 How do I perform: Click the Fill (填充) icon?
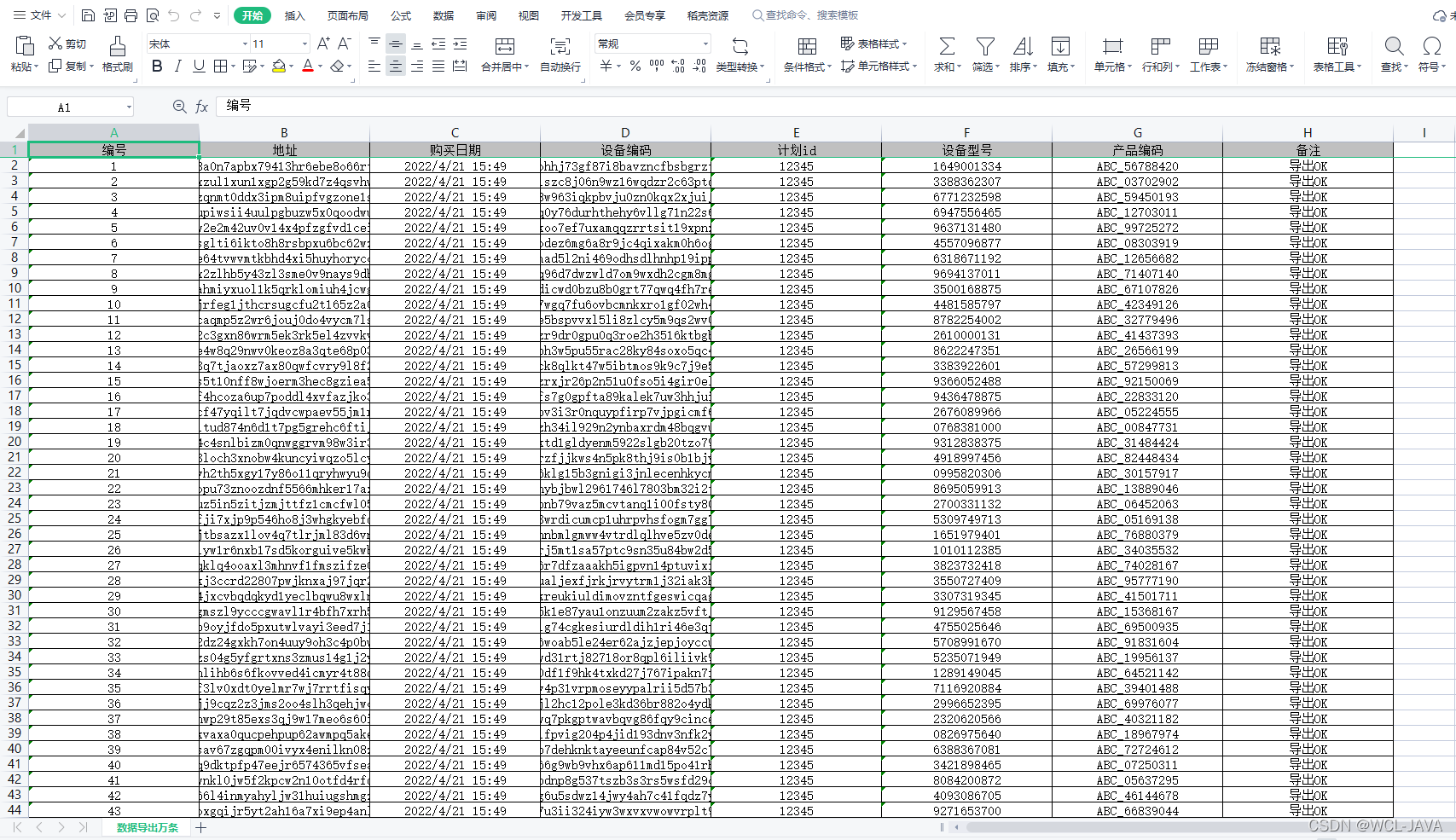pos(1060,46)
